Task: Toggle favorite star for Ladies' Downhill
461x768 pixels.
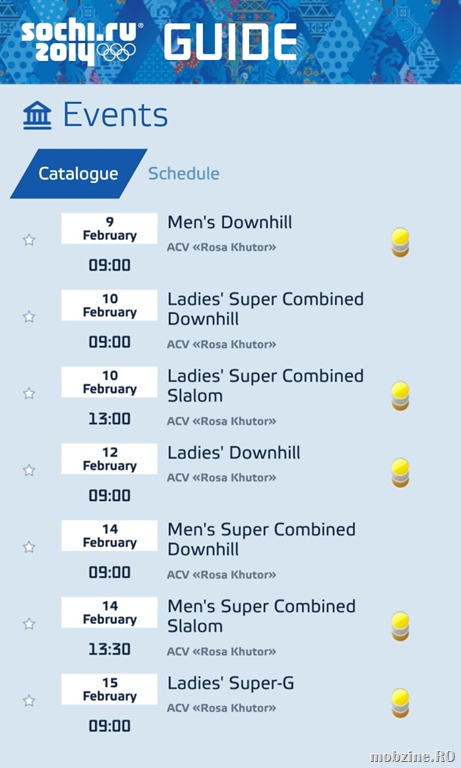Action: 29,470
